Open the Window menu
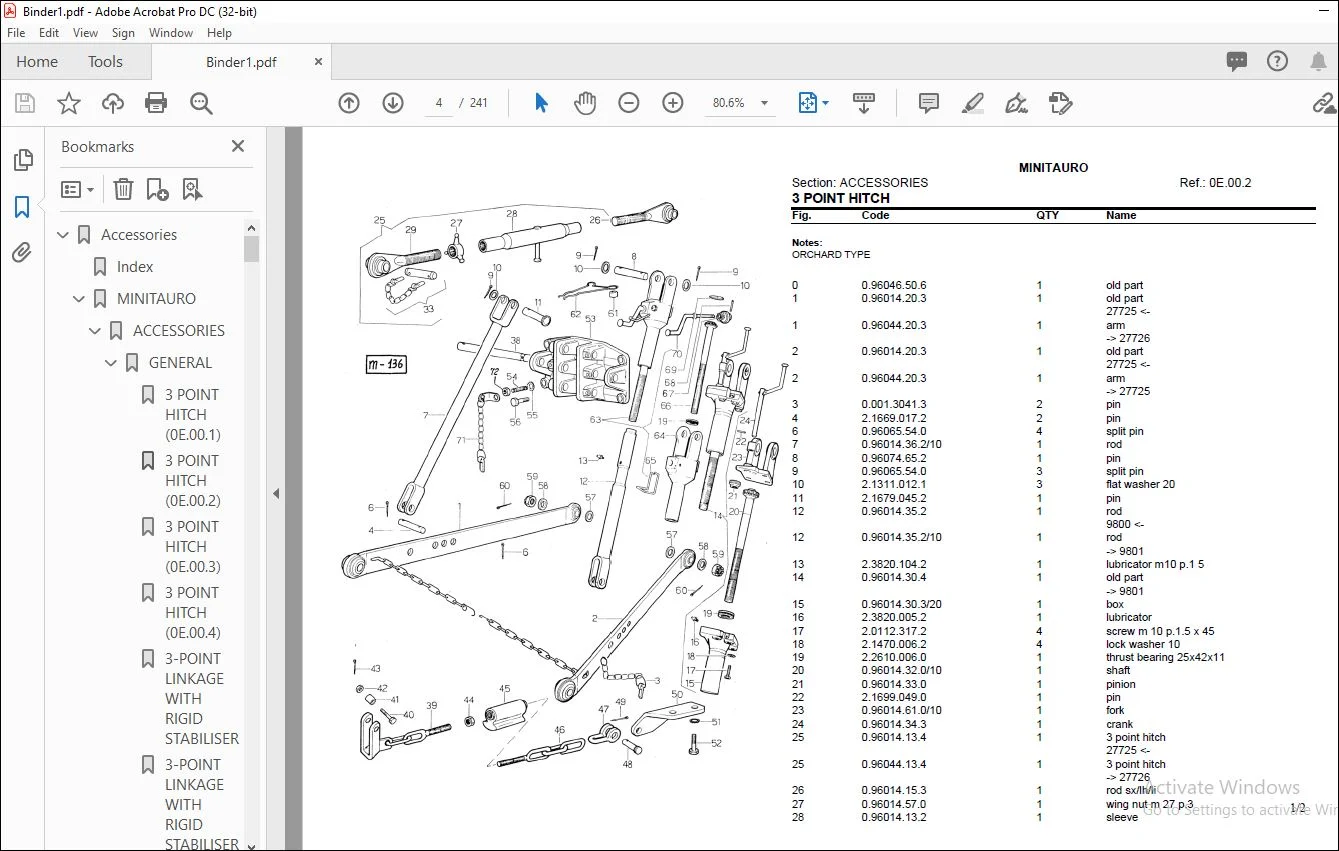The width and height of the screenshot is (1339, 851). [171, 33]
